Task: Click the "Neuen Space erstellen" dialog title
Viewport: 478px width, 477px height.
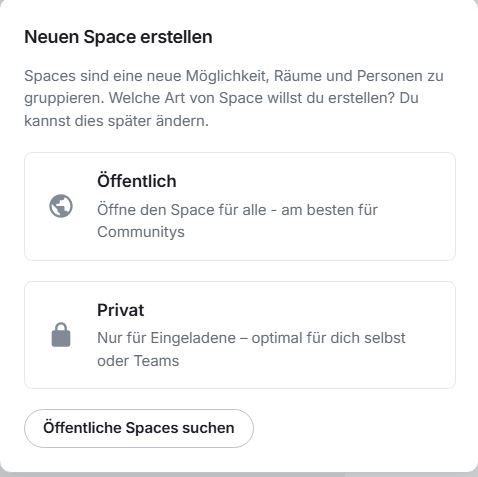Action: [x=118, y=37]
